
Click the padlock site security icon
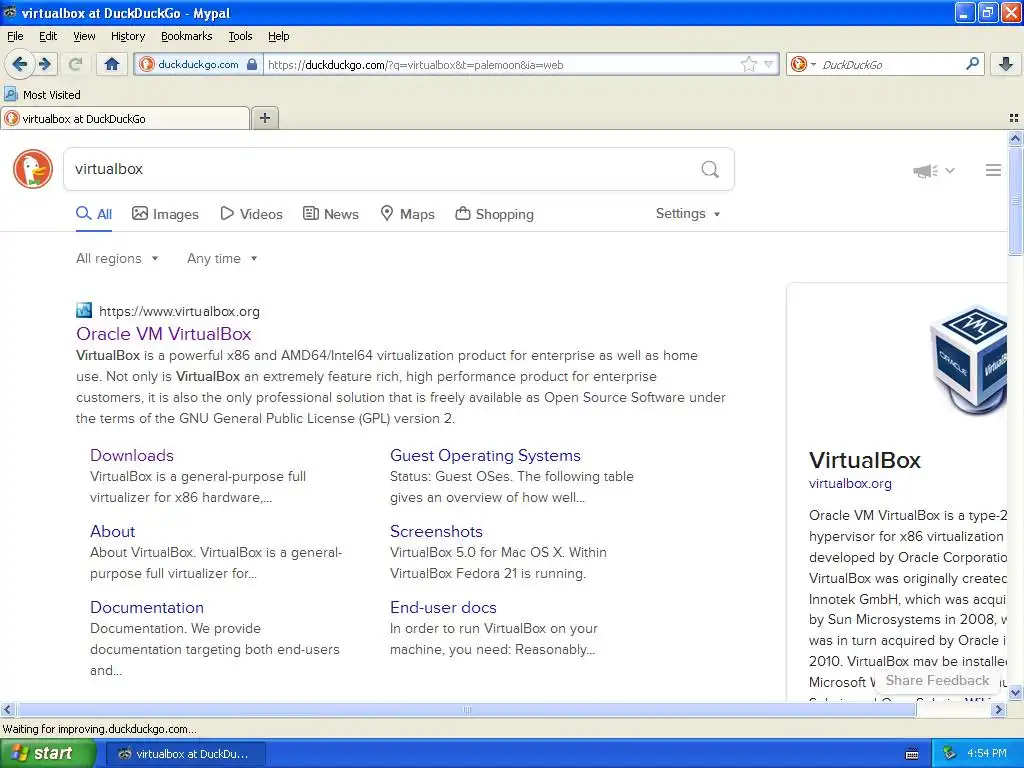click(x=252, y=64)
